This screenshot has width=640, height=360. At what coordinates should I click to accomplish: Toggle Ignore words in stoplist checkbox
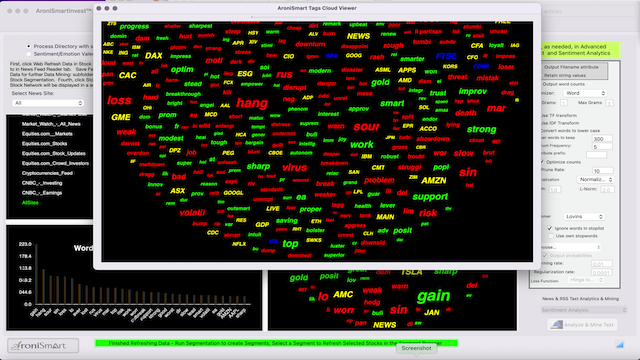549,228
